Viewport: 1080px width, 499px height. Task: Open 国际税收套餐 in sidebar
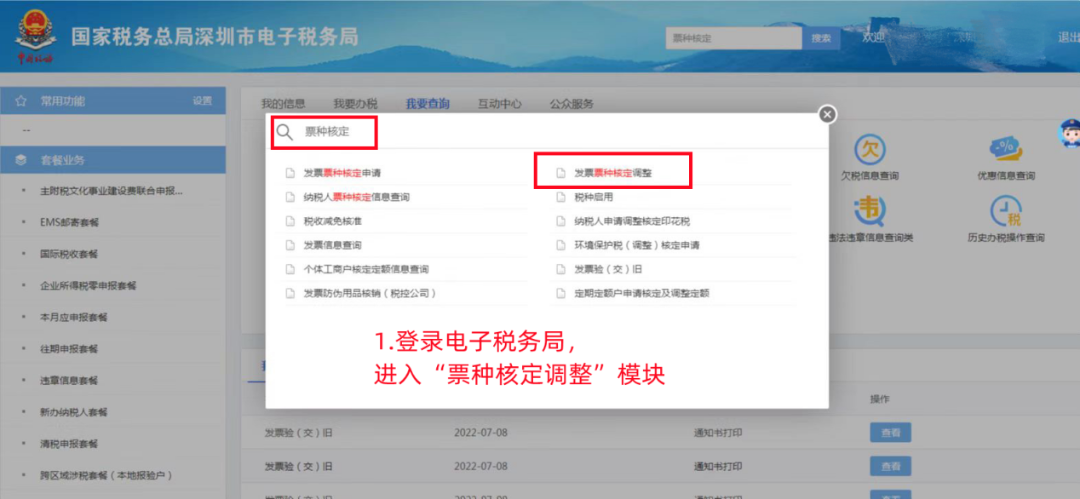(69, 254)
